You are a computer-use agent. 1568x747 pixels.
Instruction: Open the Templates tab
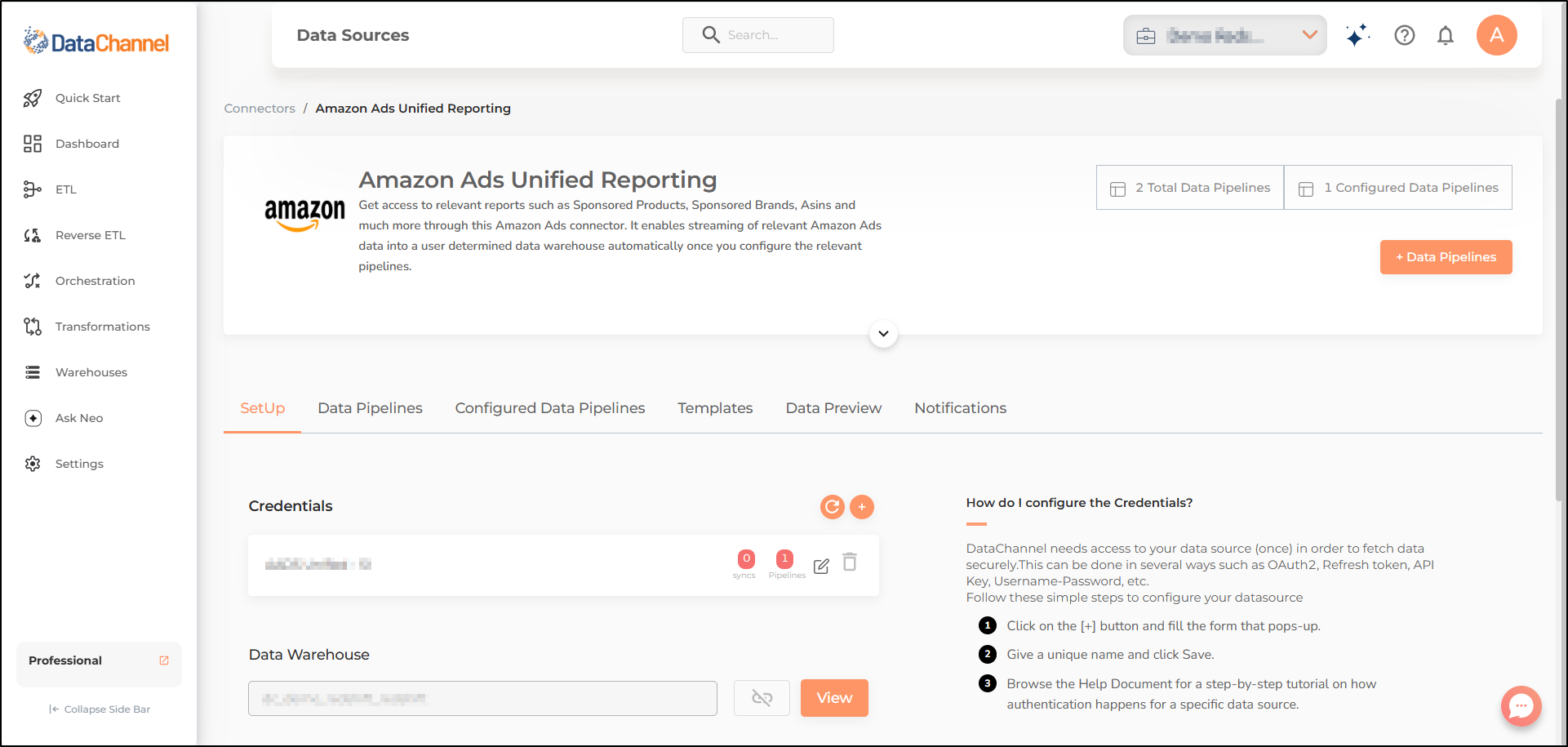point(715,408)
